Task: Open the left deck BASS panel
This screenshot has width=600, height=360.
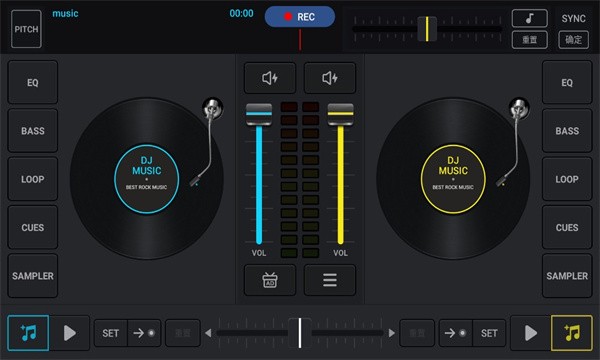Action: click(33, 130)
